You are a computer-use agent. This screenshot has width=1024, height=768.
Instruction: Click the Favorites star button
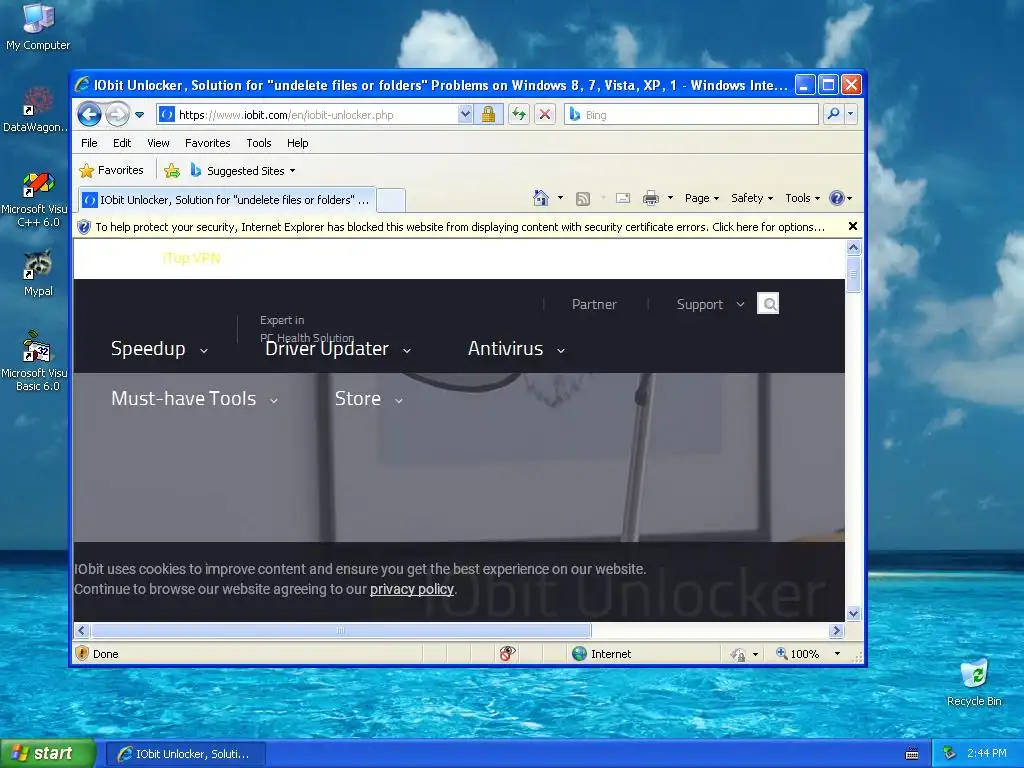coord(111,170)
